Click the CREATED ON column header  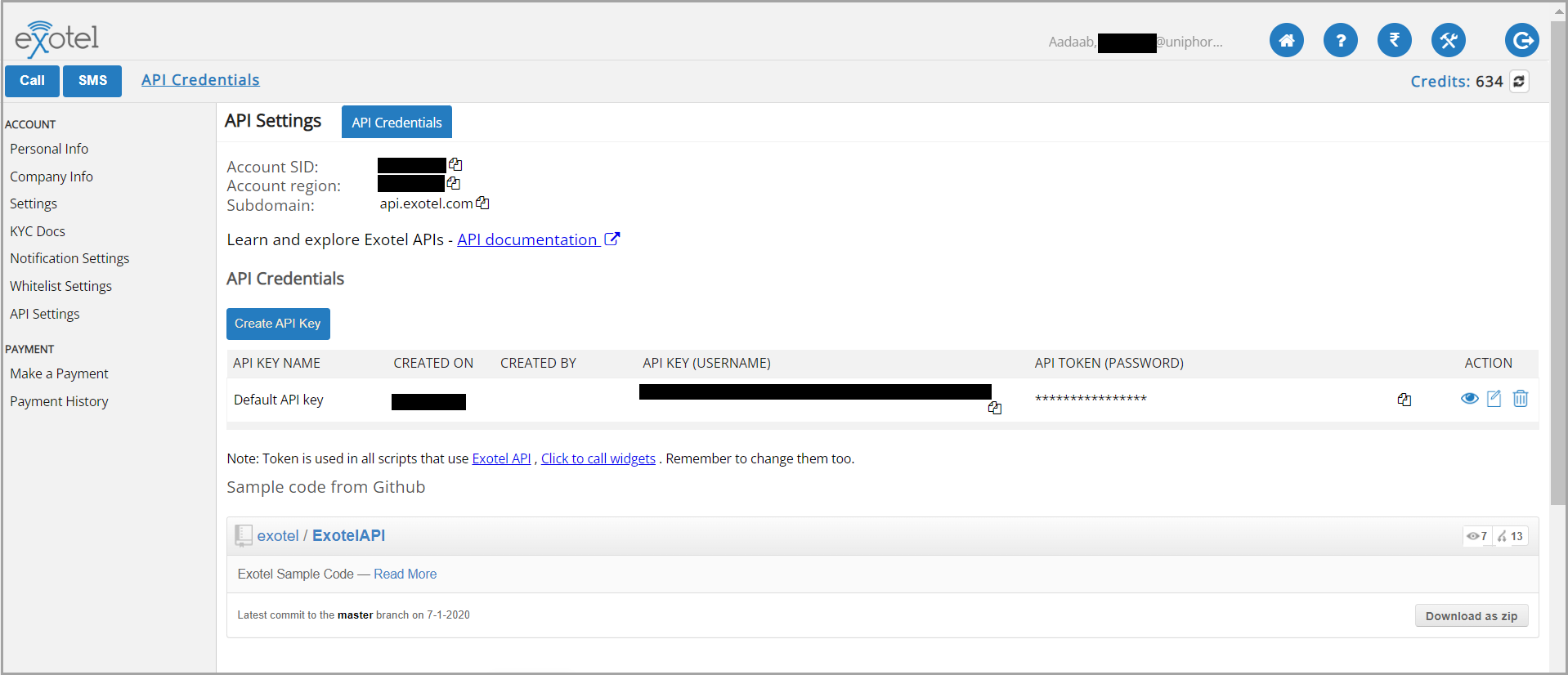click(433, 363)
